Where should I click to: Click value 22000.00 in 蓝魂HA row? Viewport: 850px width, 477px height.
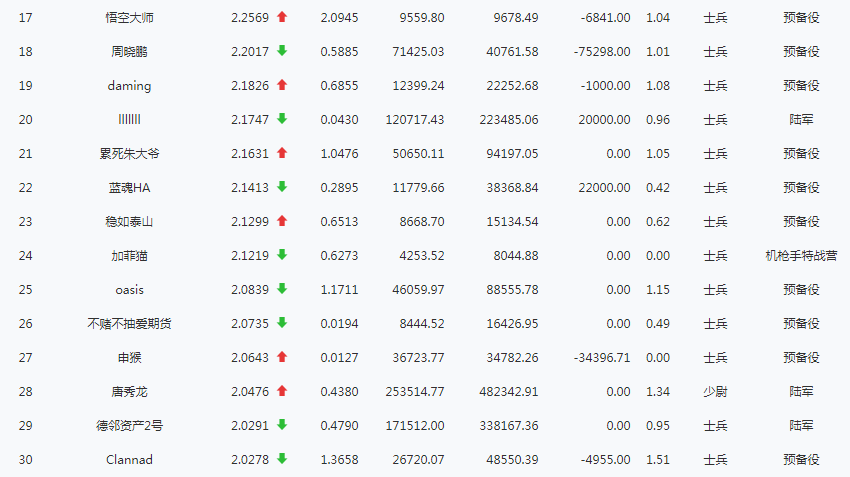604,188
